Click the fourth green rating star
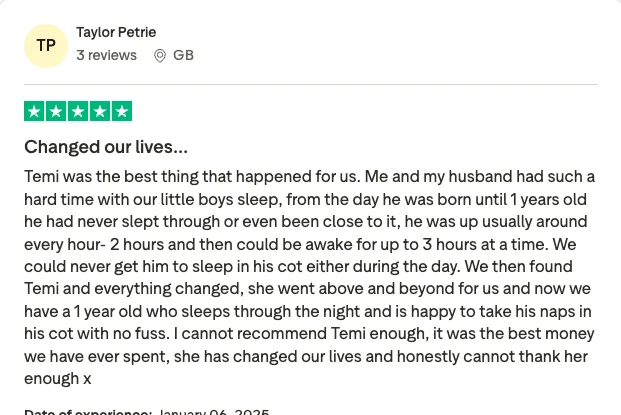 click(x=100, y=111)
